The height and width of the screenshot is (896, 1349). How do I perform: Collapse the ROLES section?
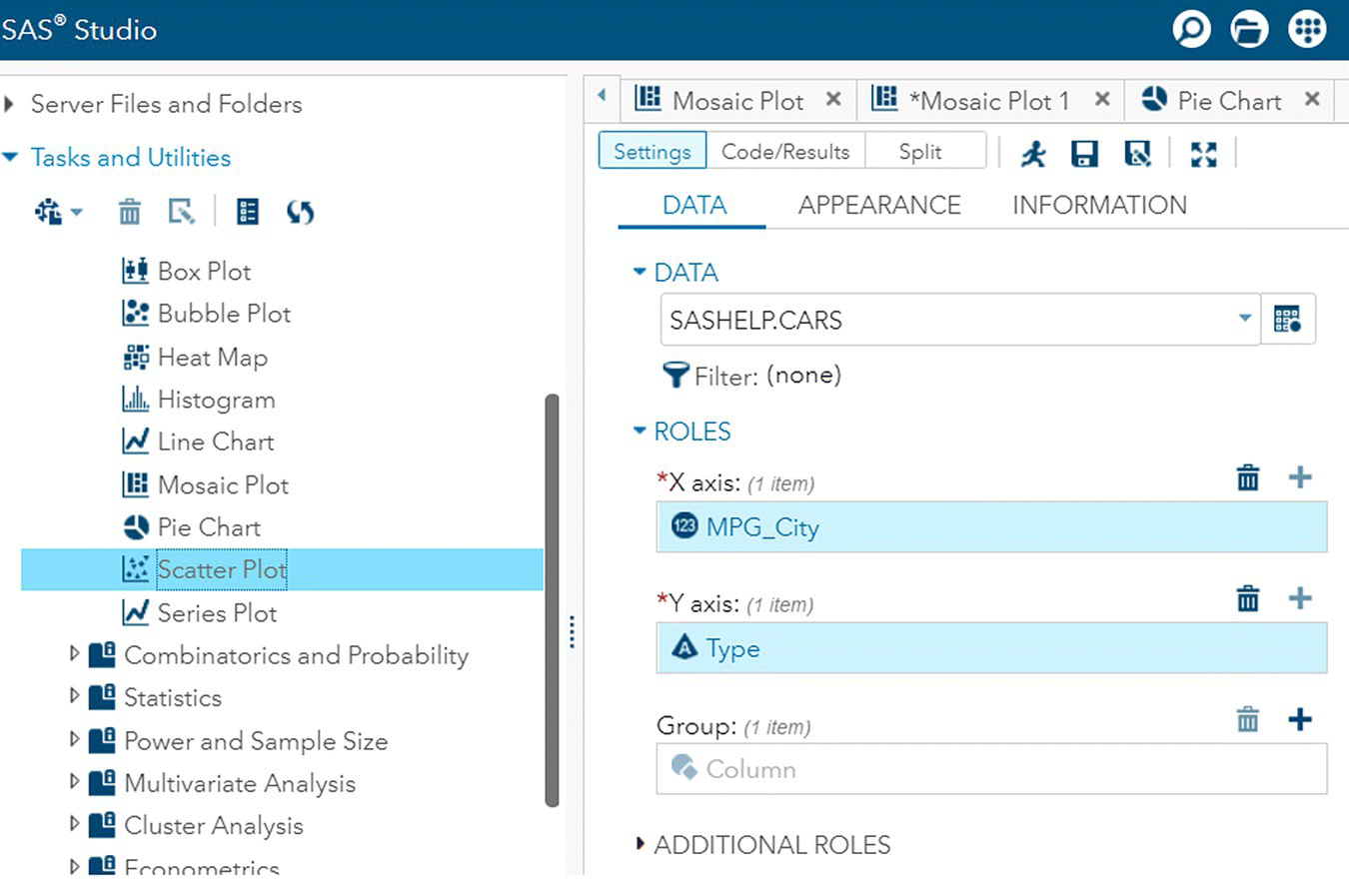point(640,431)
